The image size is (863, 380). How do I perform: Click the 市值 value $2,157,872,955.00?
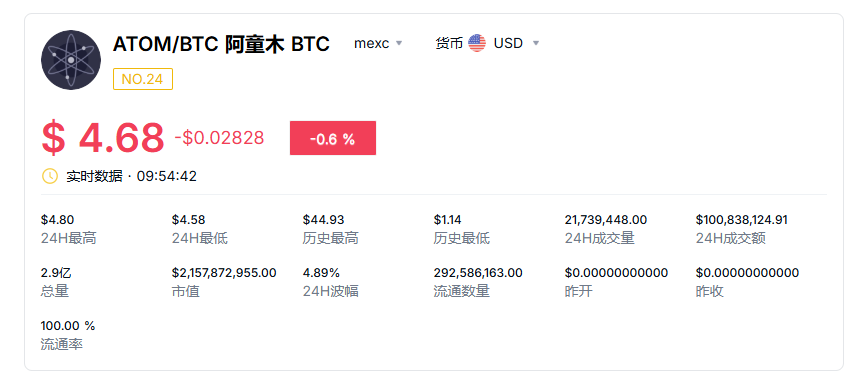[x=224, y=273]
